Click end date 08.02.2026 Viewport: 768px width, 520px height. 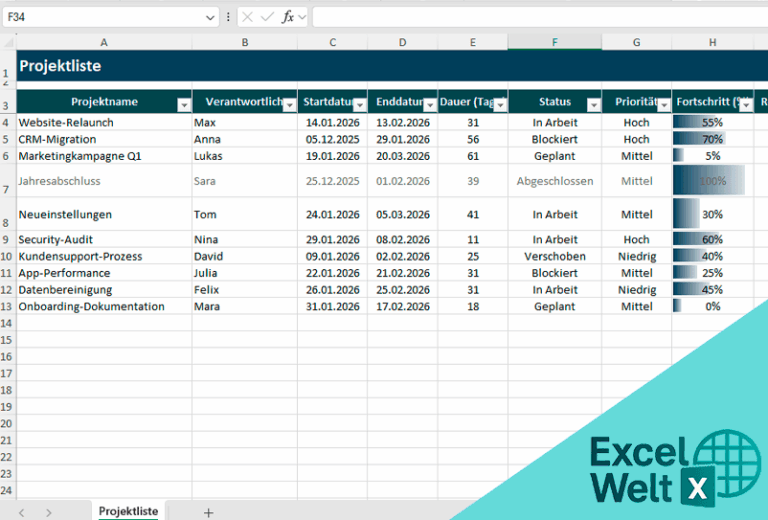(x=403, y=239)
